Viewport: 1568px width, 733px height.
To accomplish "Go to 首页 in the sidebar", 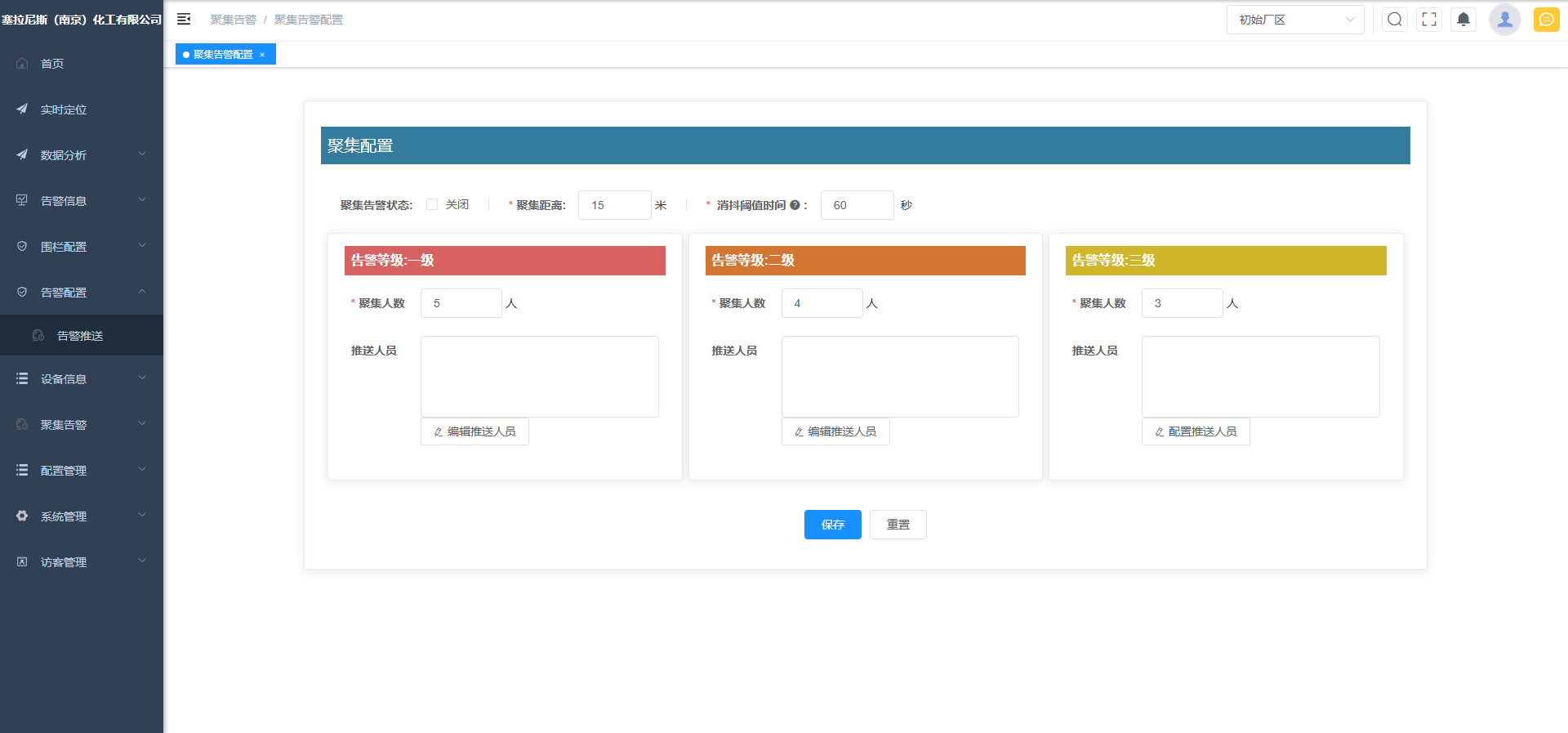I will [52, 64].
